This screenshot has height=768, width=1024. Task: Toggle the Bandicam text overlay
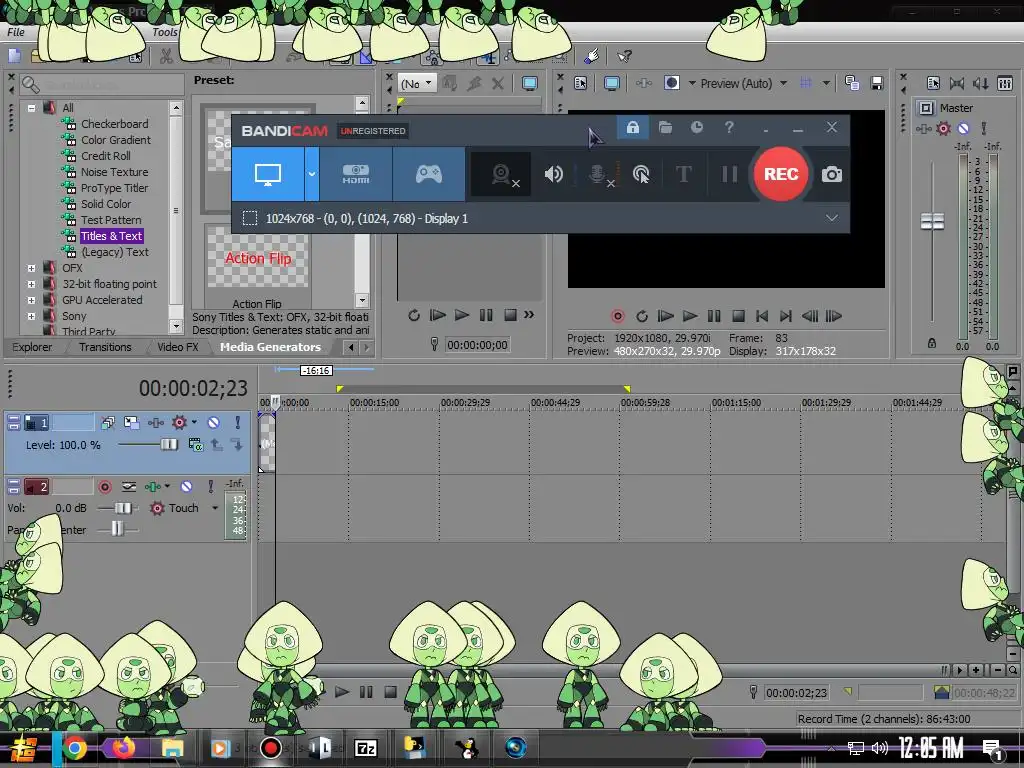(x=684, y=174)
